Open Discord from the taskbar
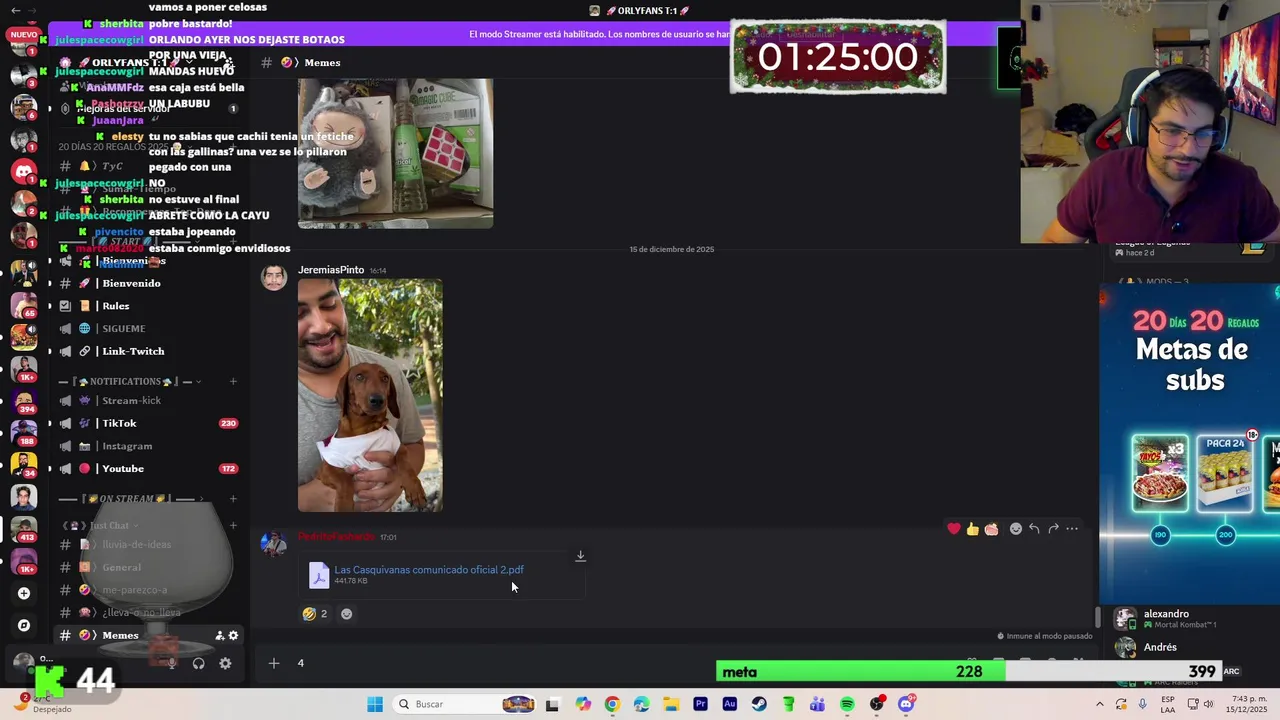This screenshot has width=1280, height=720. pos(906,704)
